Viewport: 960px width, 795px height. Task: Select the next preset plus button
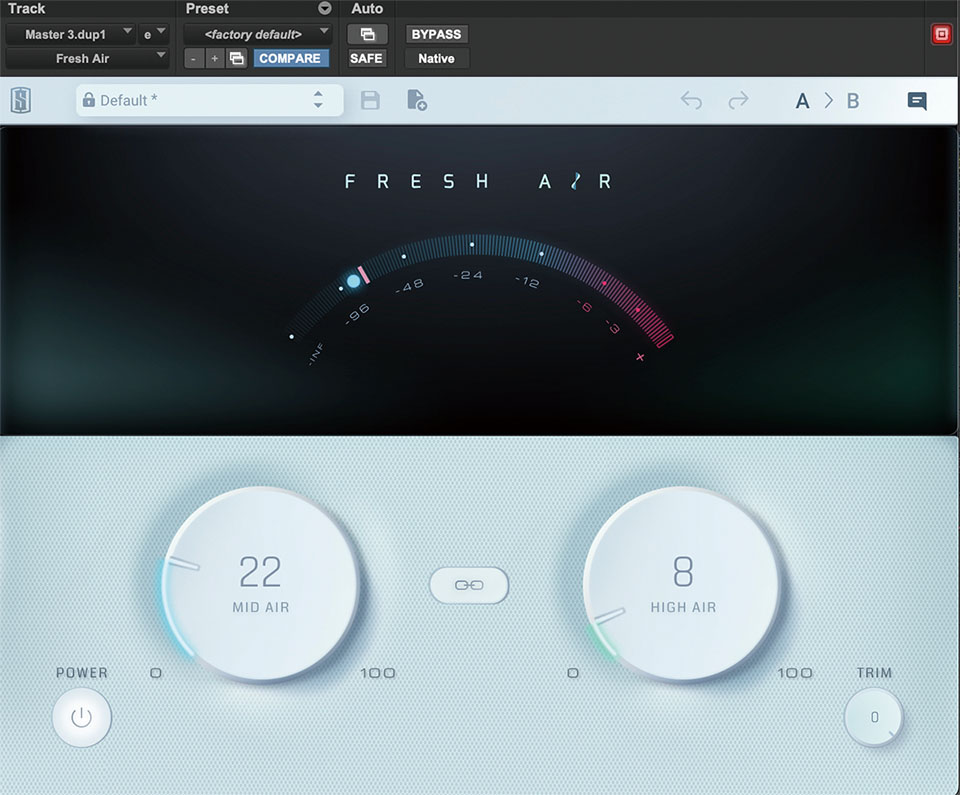point(214,59)
